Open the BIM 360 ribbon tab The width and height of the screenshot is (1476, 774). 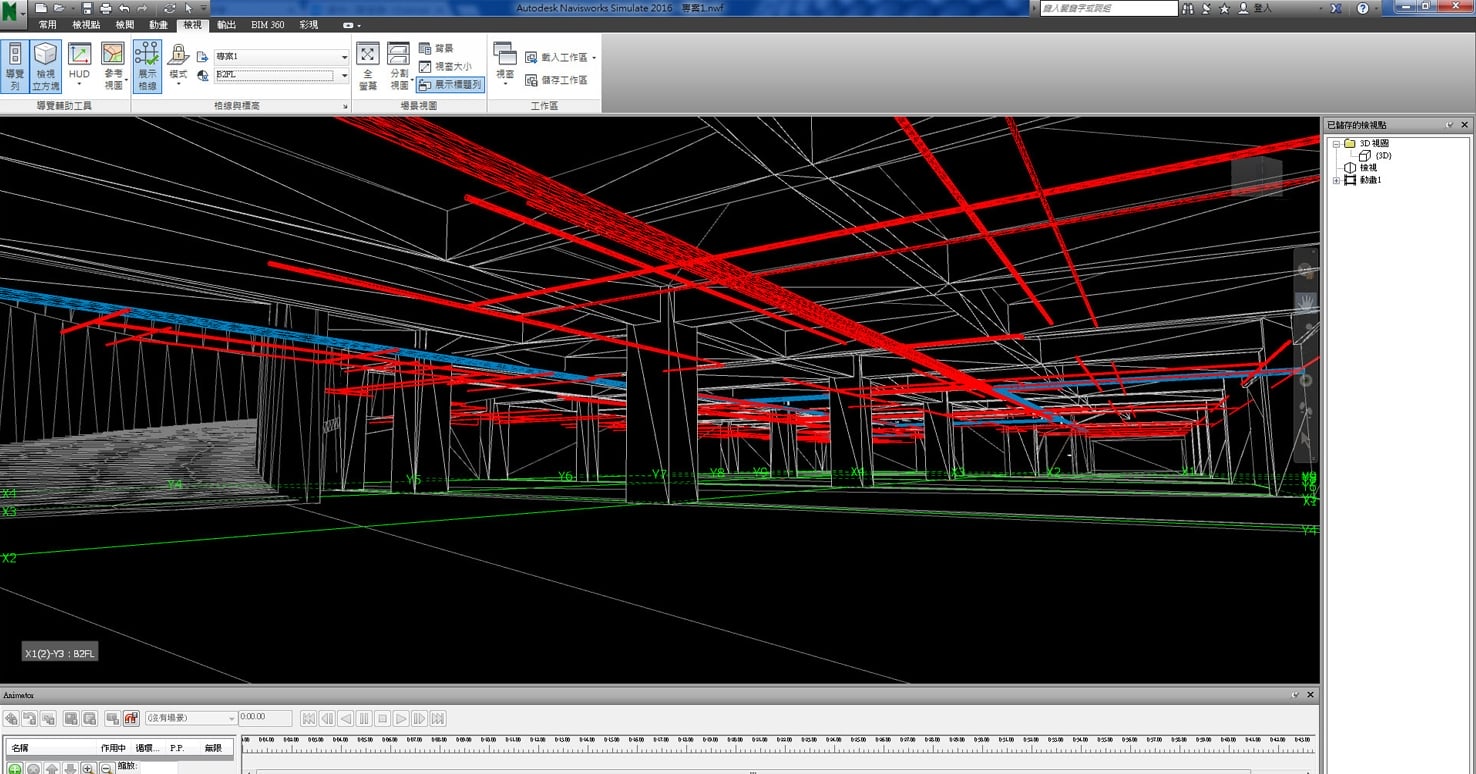click(x=267, y=24)
